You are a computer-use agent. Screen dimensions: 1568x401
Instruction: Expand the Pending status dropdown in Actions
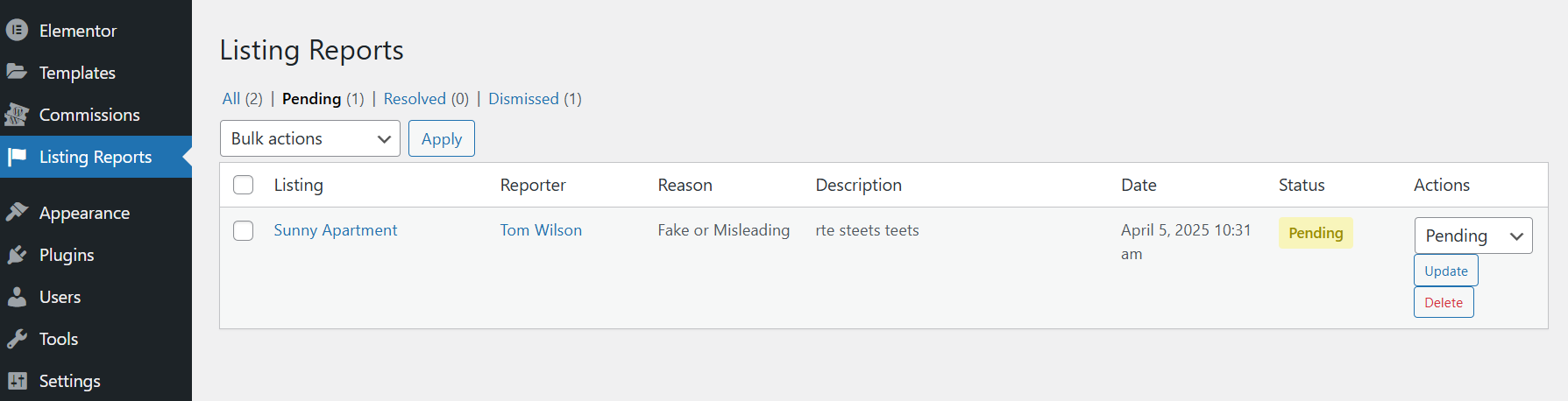tap(1472, 236)
